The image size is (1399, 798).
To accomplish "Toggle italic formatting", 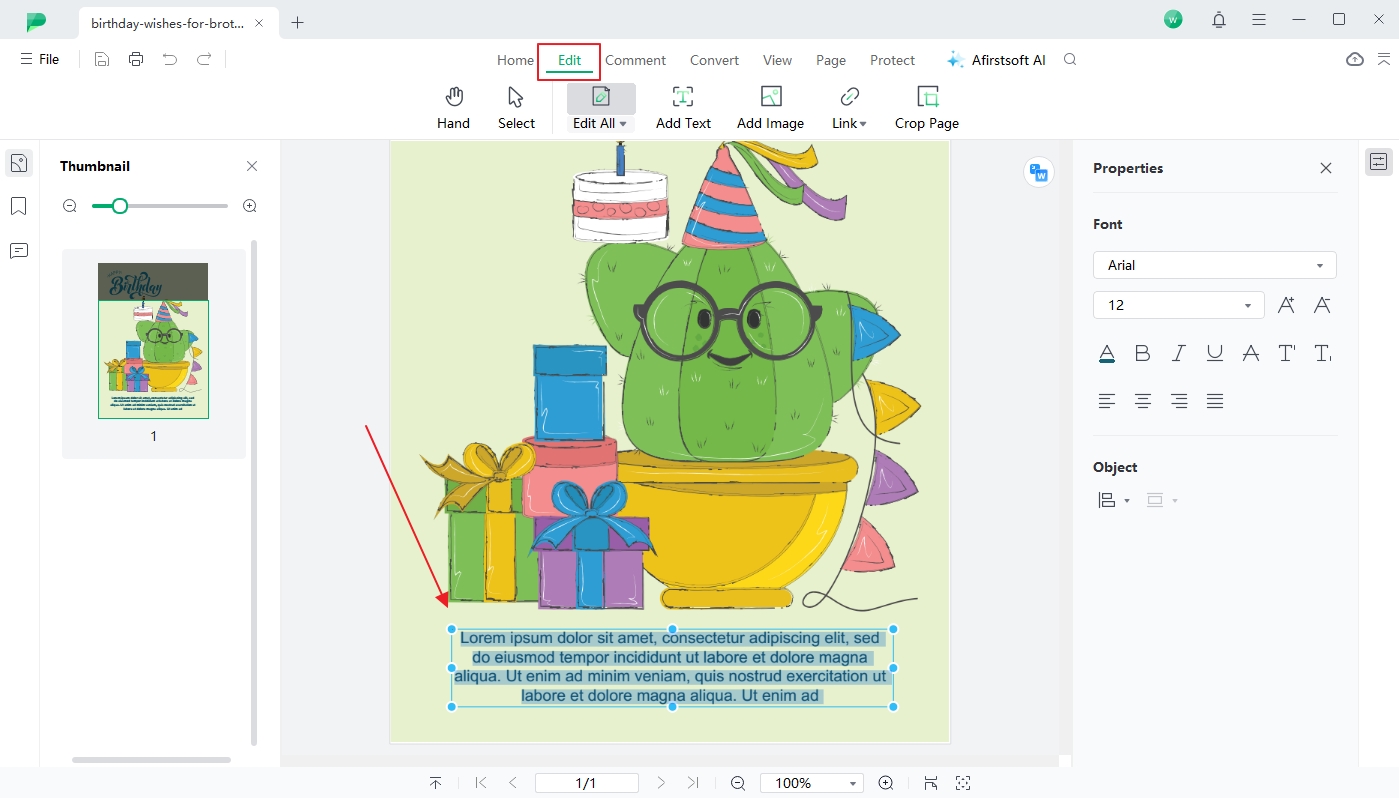I will coord(1179,353).
